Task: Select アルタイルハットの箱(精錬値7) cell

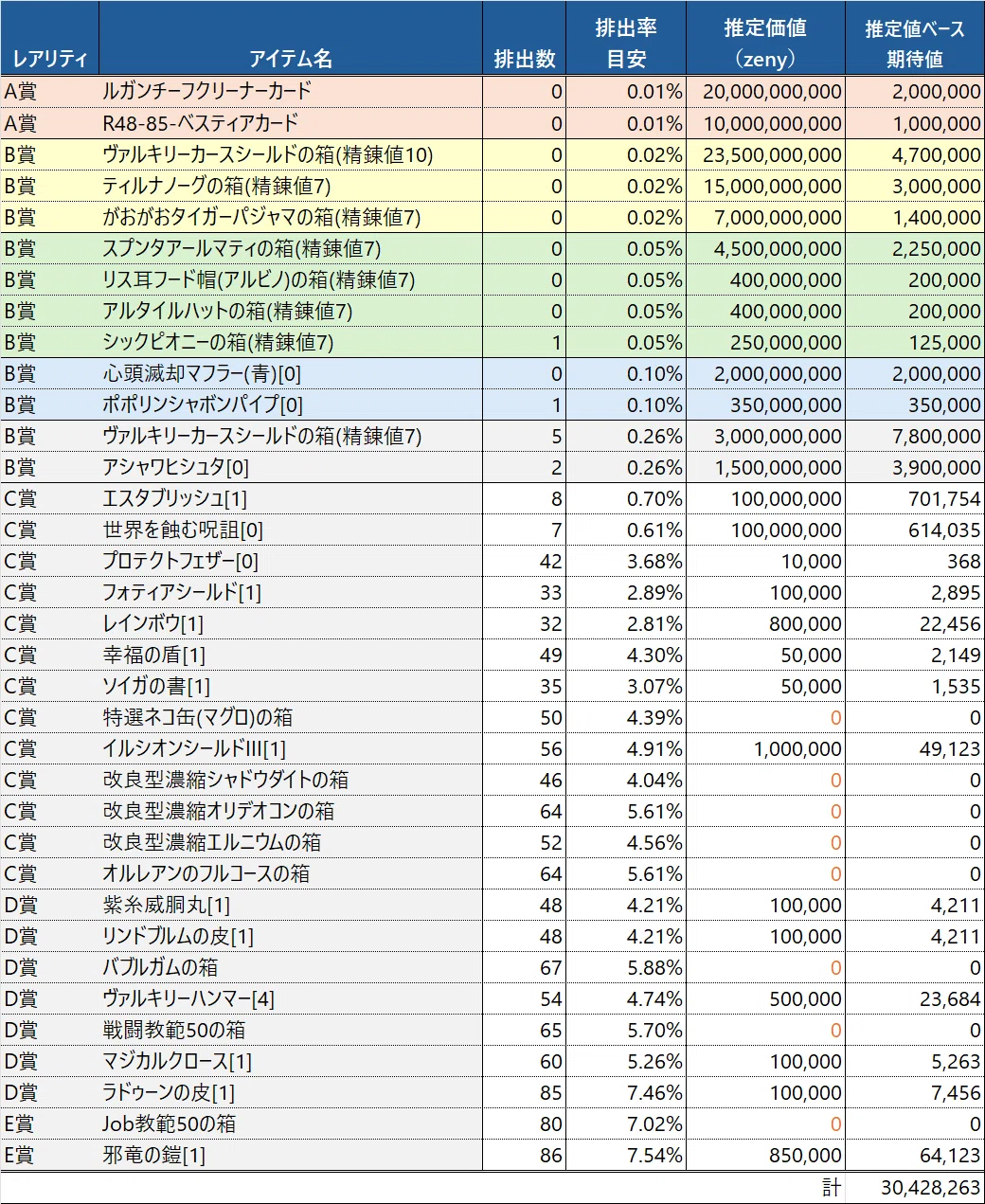Action: pos(291,311)
